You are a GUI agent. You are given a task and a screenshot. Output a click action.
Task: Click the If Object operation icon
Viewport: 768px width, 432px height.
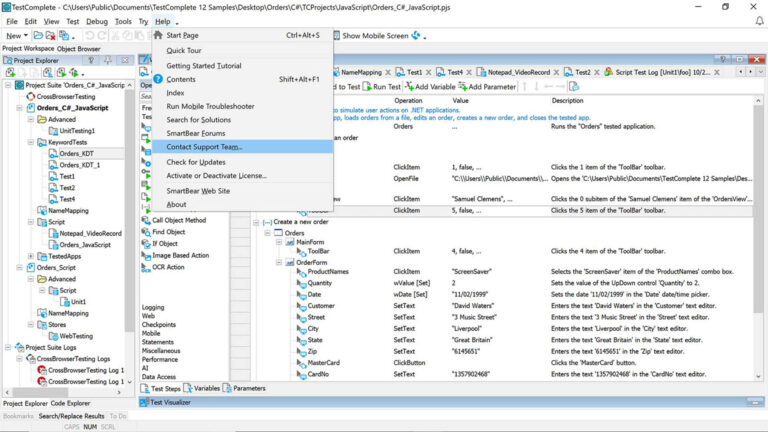[x=145, y=243]
